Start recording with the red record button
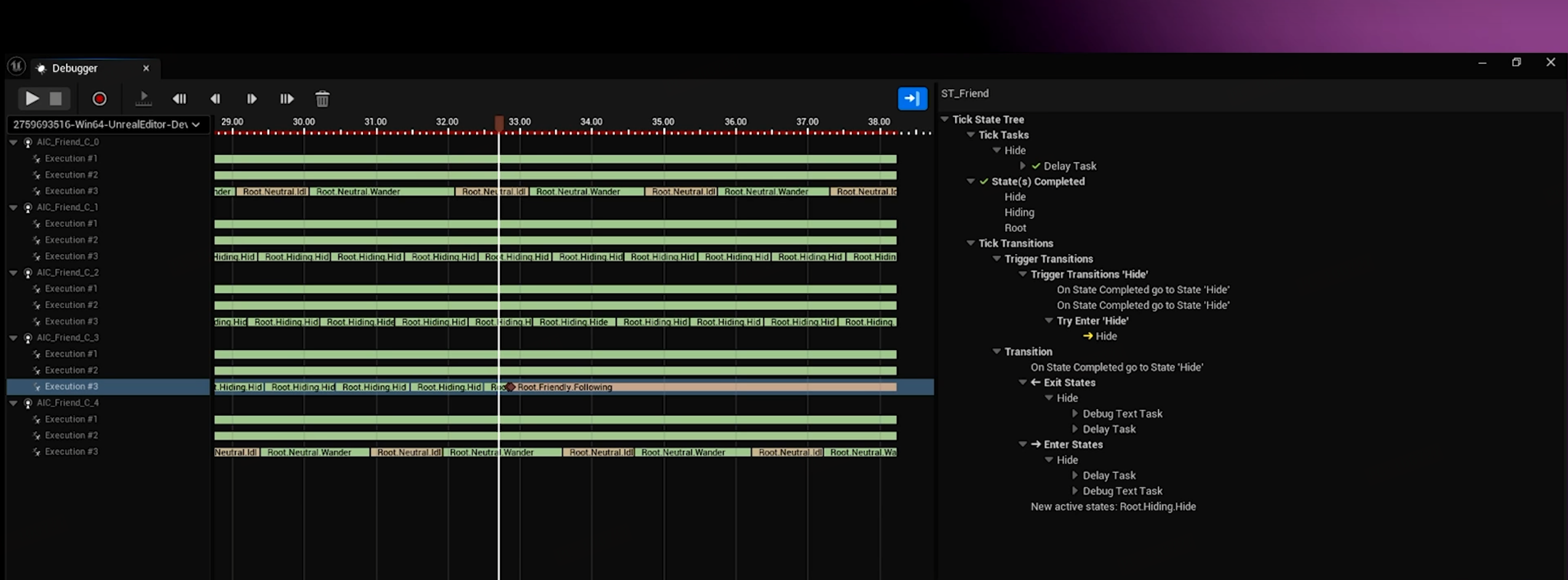Screen dimensions: 1568x580 point(99,99)
